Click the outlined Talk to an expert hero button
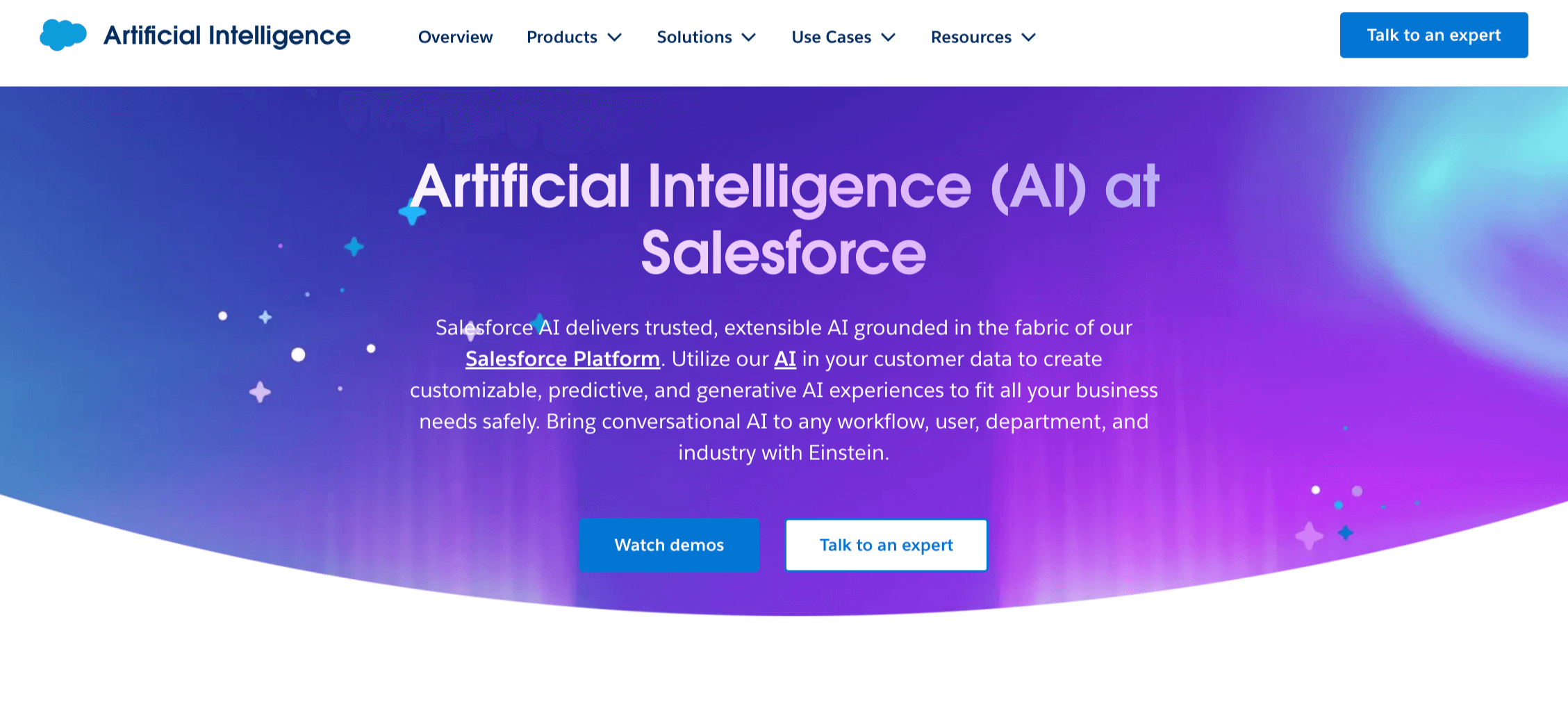Viewport: 1568px width, 722px height. pos(886,545)
